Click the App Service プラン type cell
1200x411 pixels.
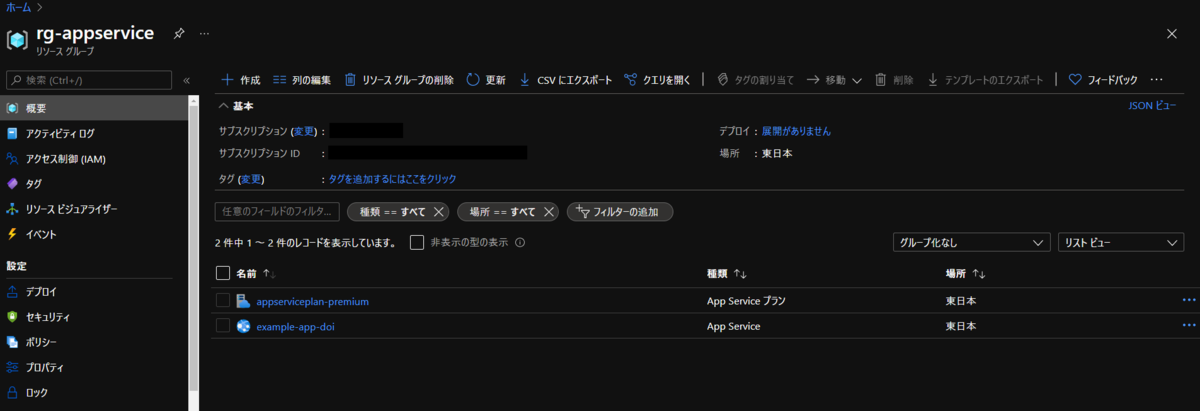pos(746,300)
